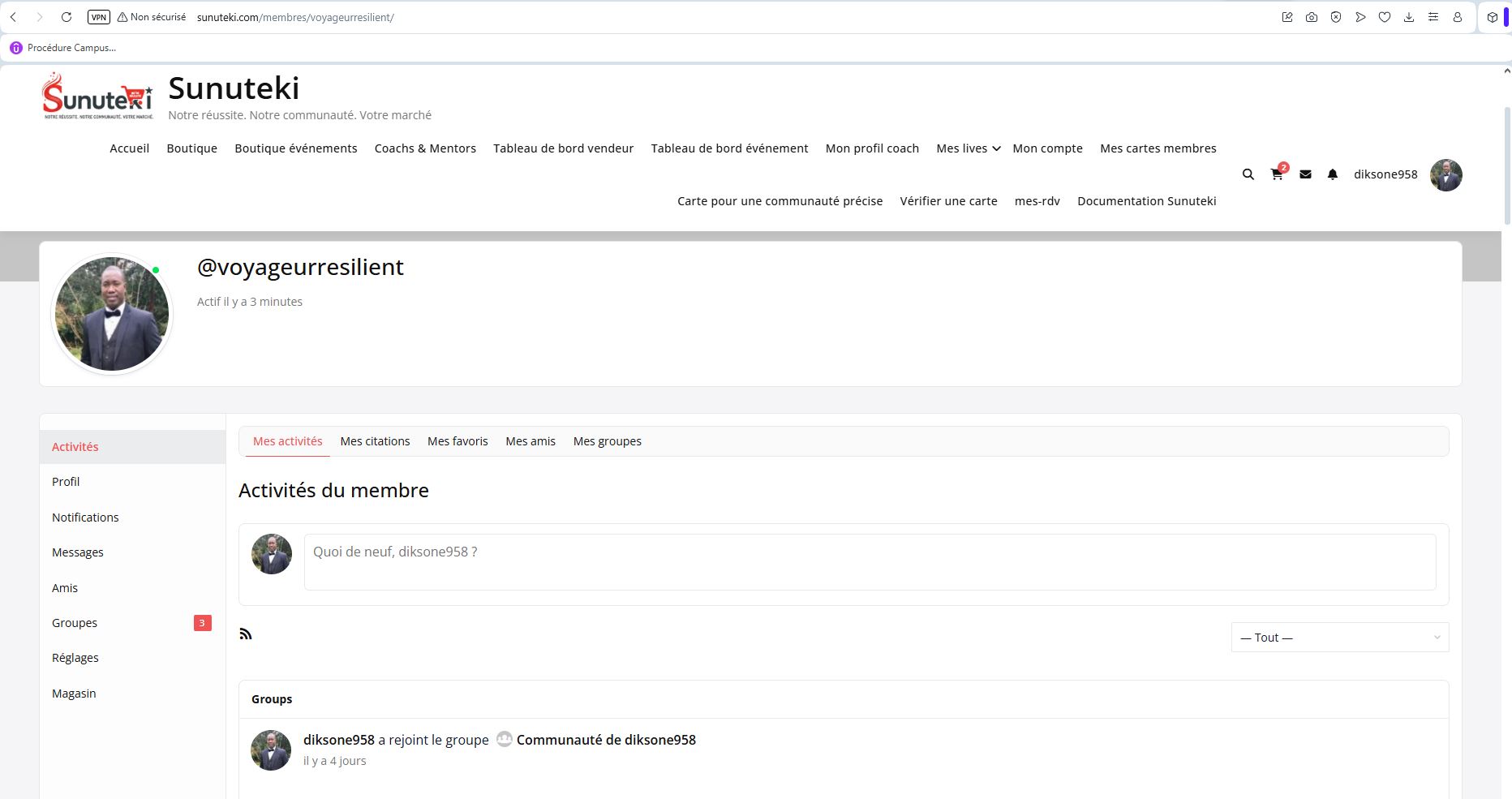Open the browser downloads icon
The image size is (1512, 799).
pos(1409,17)
